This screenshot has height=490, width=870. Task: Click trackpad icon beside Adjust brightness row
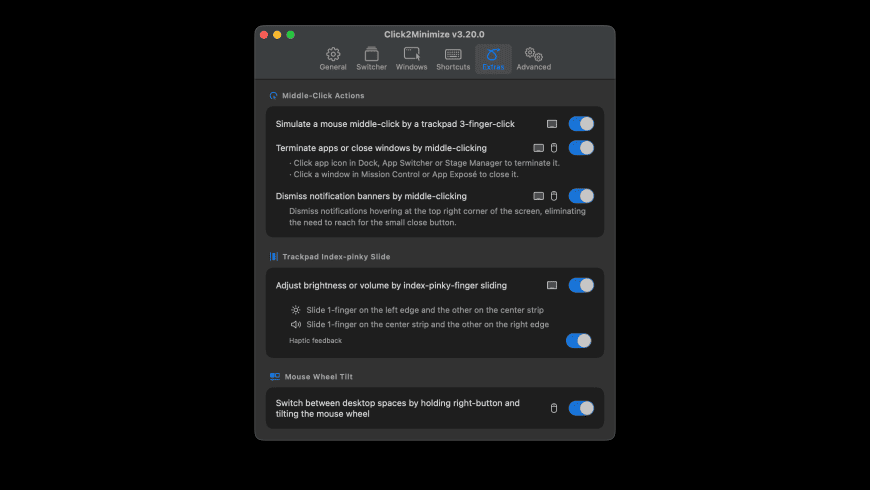552,285
